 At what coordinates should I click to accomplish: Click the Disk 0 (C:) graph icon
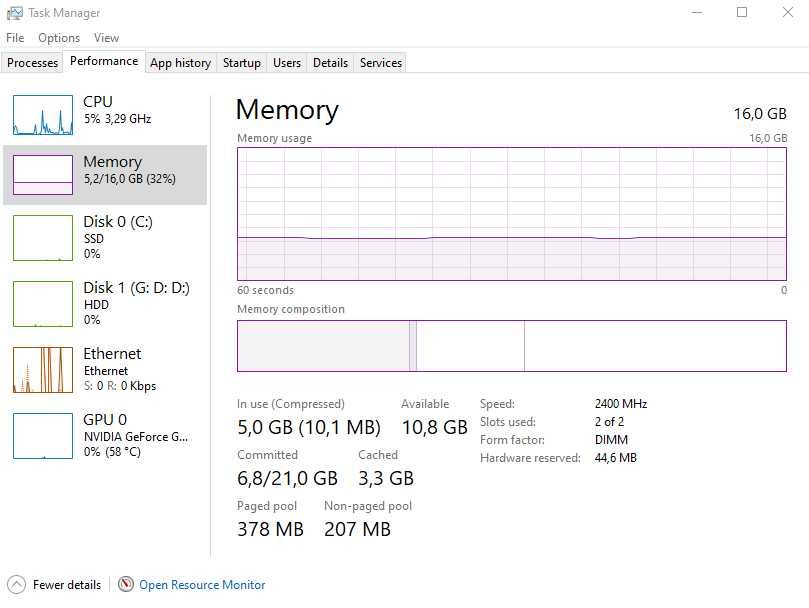43,237
